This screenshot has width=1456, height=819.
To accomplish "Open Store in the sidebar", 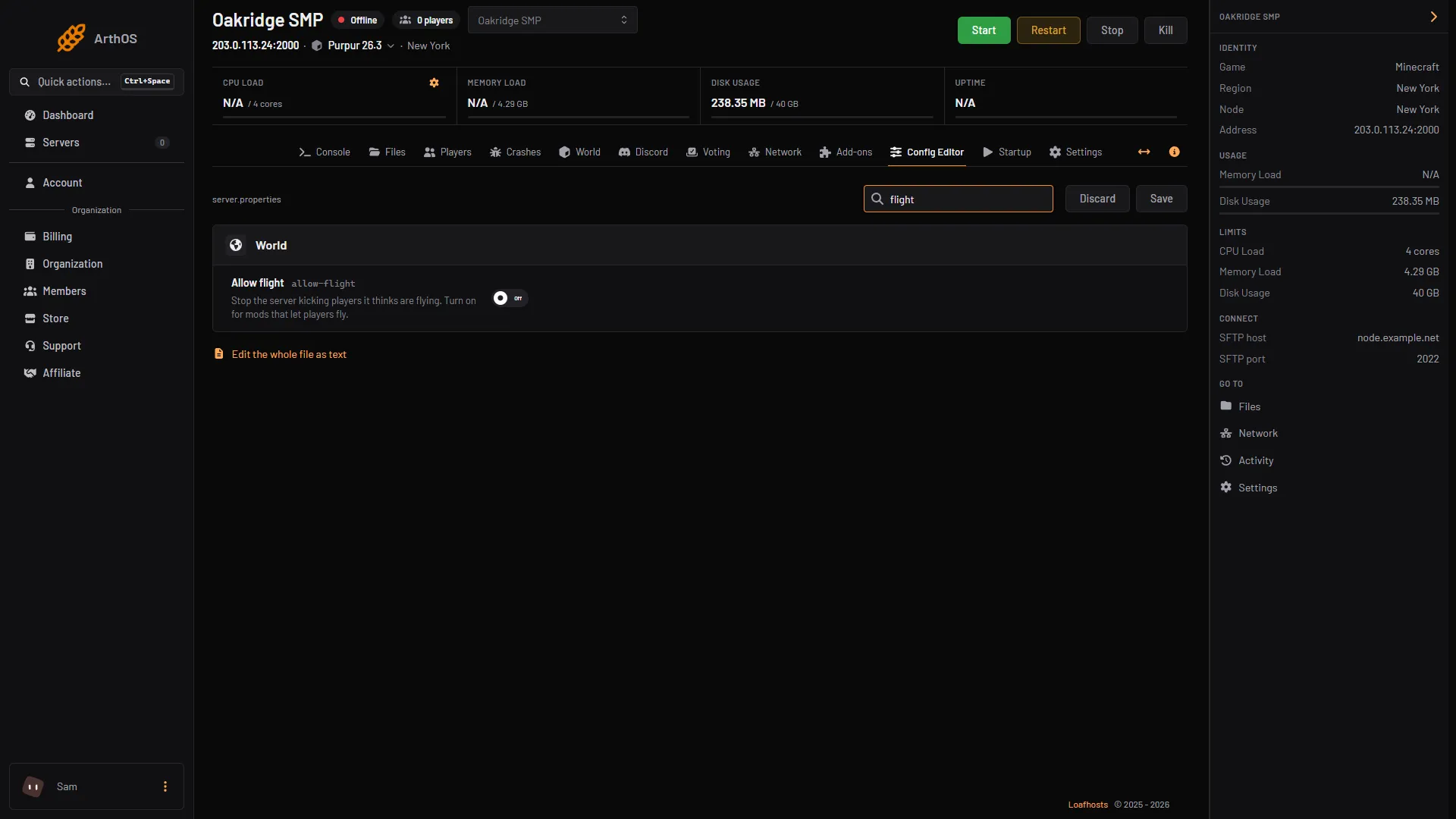I will (x=96, y=318).
